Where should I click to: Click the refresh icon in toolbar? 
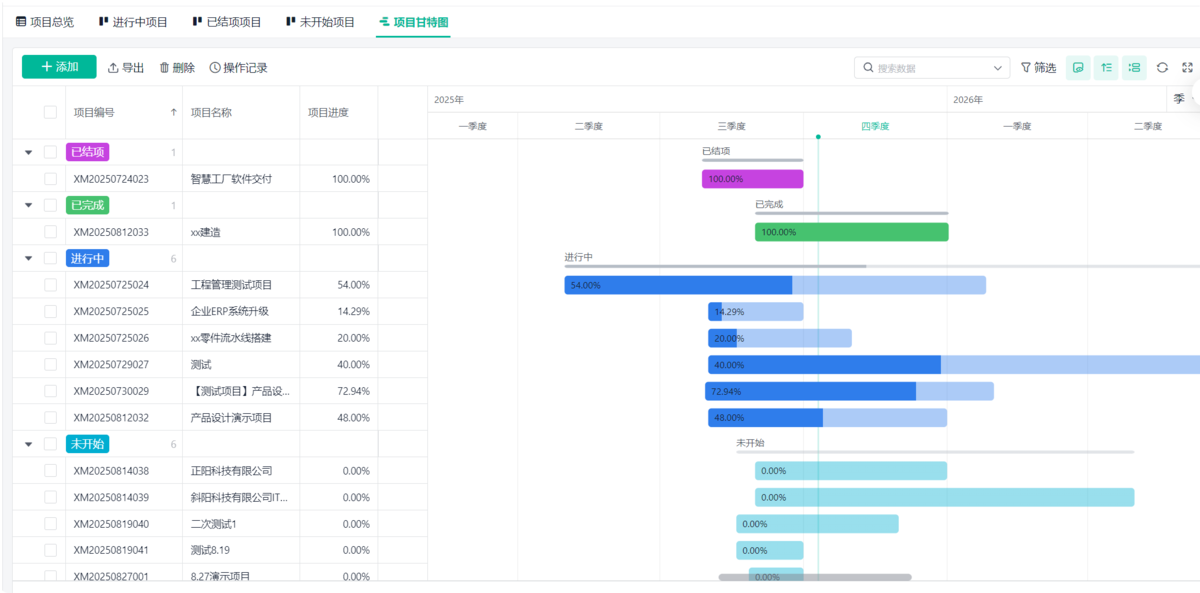1162,68
